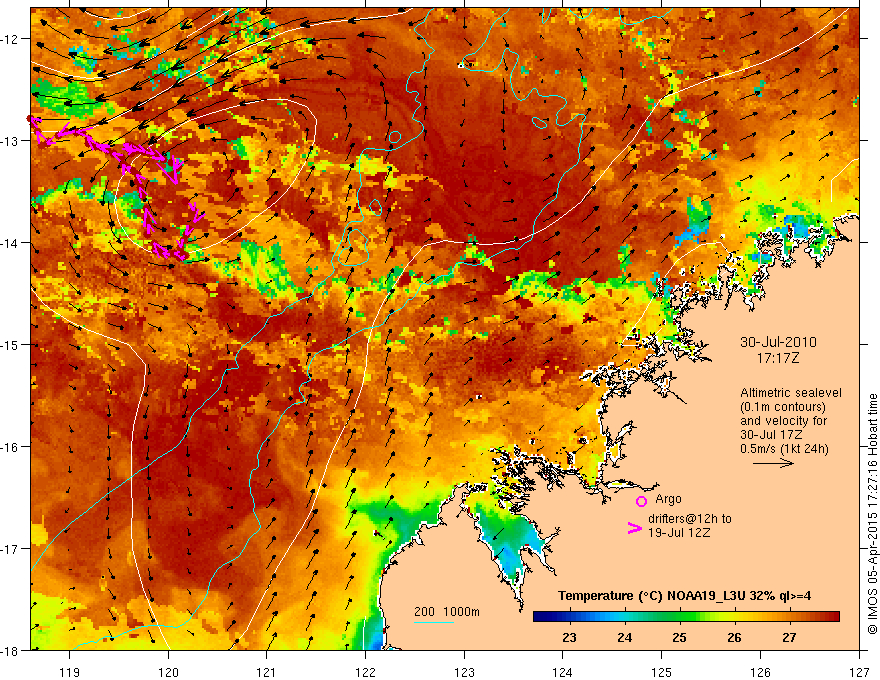Click the 'Altimetric sealevel' text
Viewport: 880px width, 680px height.
coord(791,393)
